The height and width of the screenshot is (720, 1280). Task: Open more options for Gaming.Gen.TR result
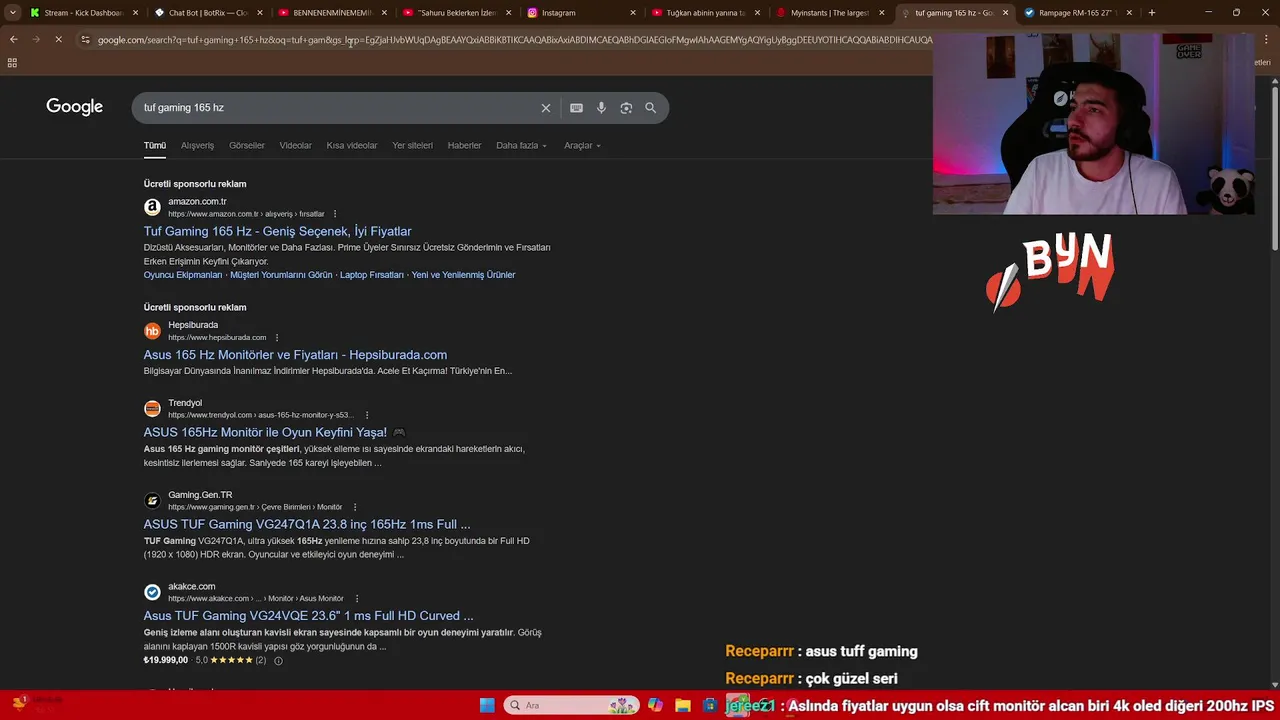coord(355,507)
